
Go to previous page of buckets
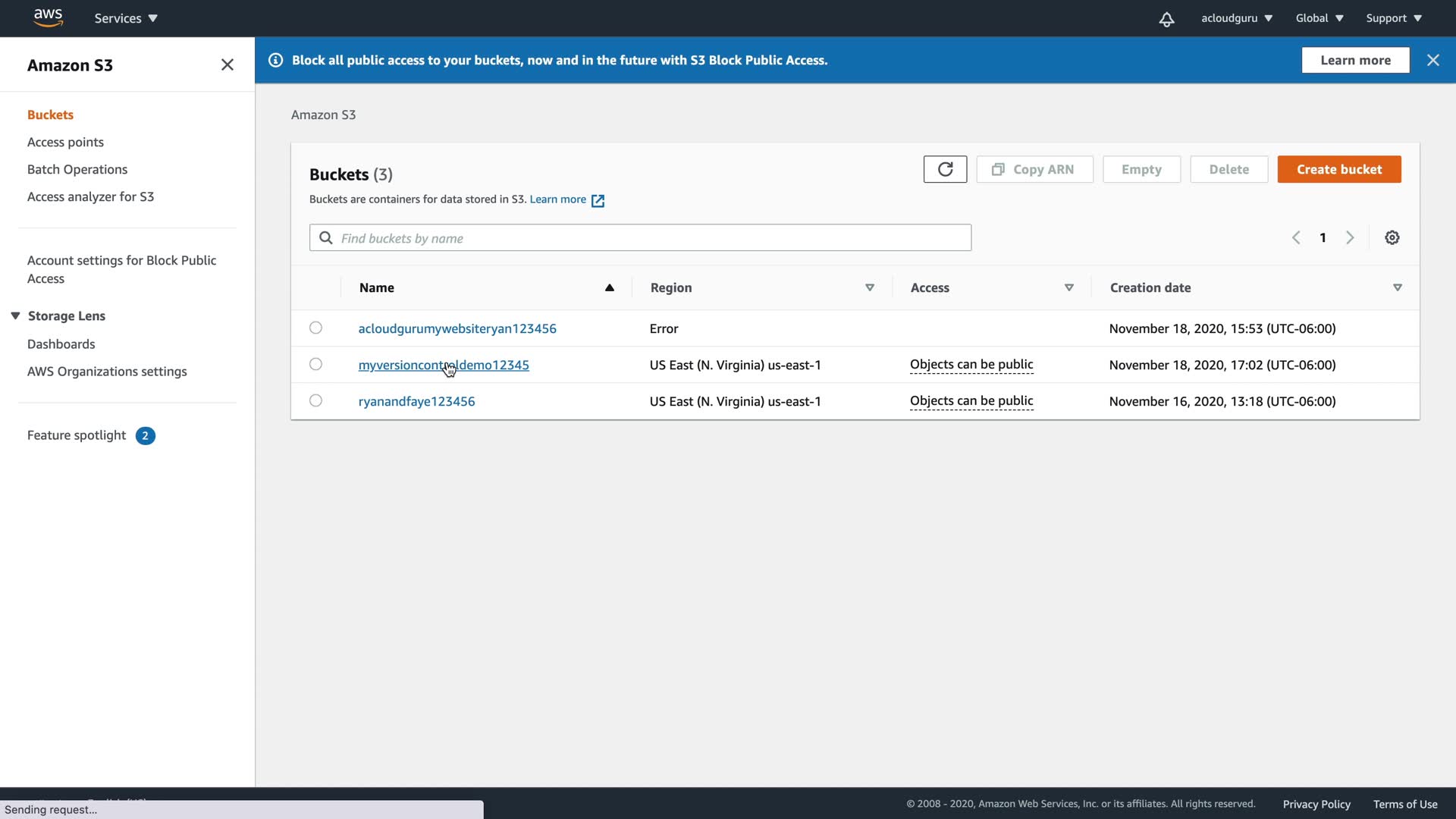tap(1296, 237)
